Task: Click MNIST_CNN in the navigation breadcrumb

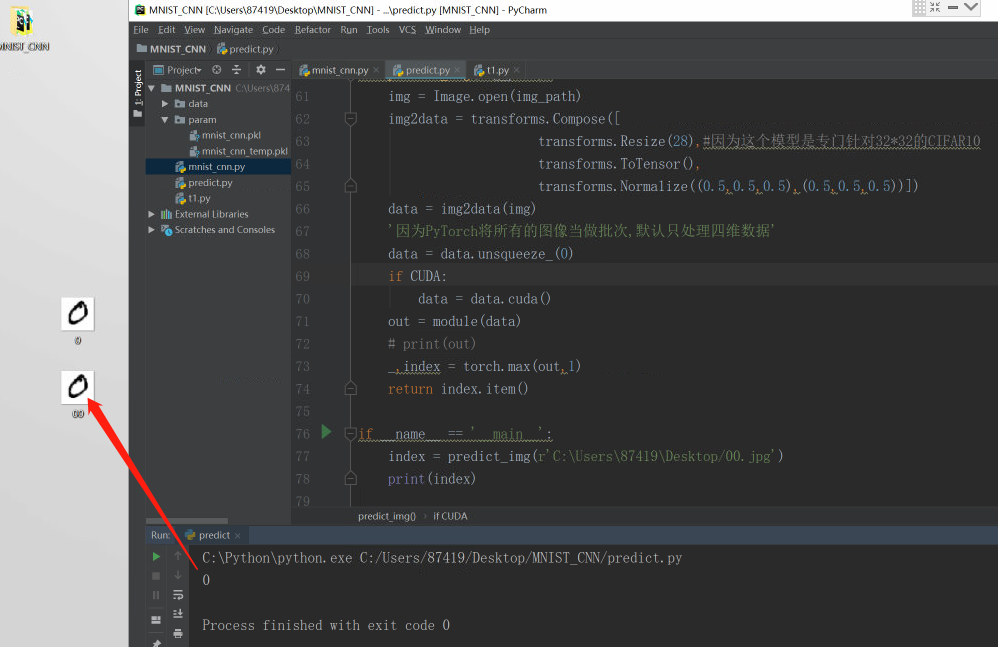Action: (171, 49)
